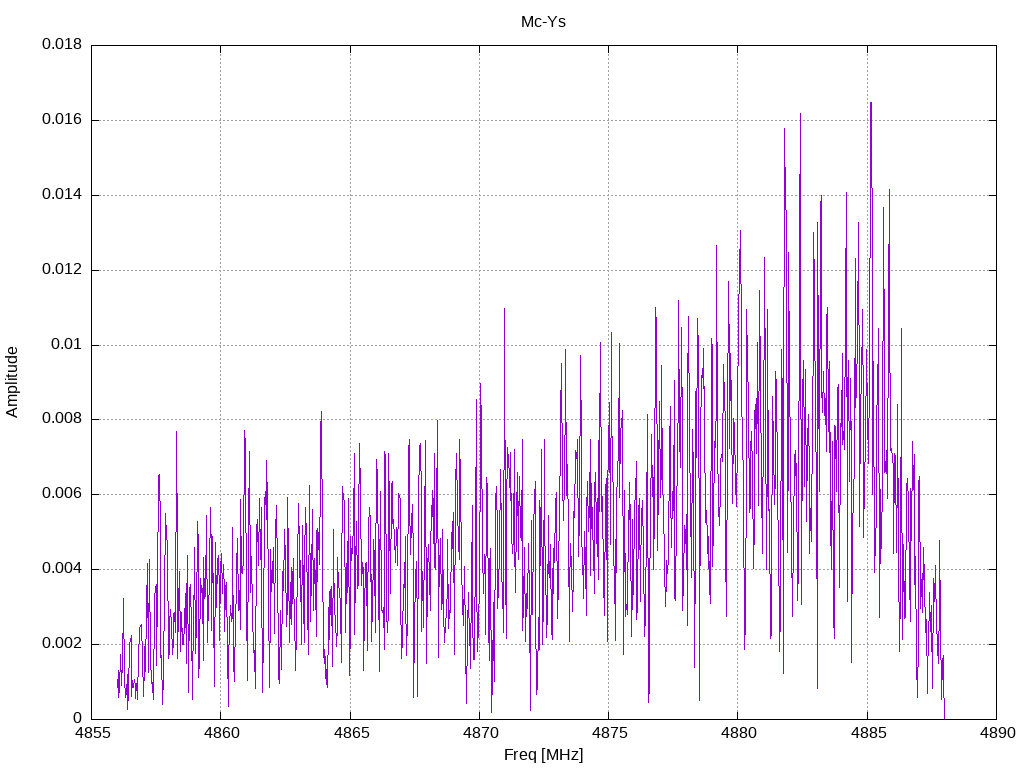Screen dimensions: 1024x768
Task: Click the x-axis tick label 4885
Action: click(x=868, y=733)
